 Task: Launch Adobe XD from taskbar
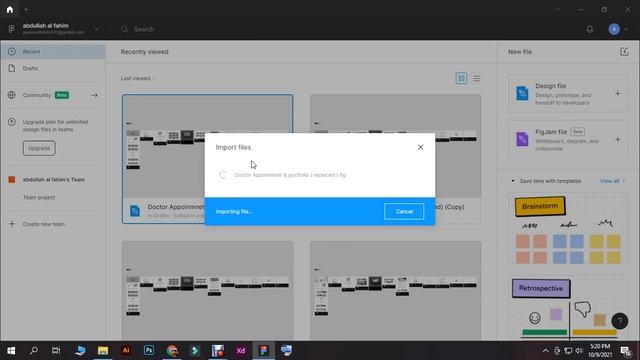click(x=241, y=351)
